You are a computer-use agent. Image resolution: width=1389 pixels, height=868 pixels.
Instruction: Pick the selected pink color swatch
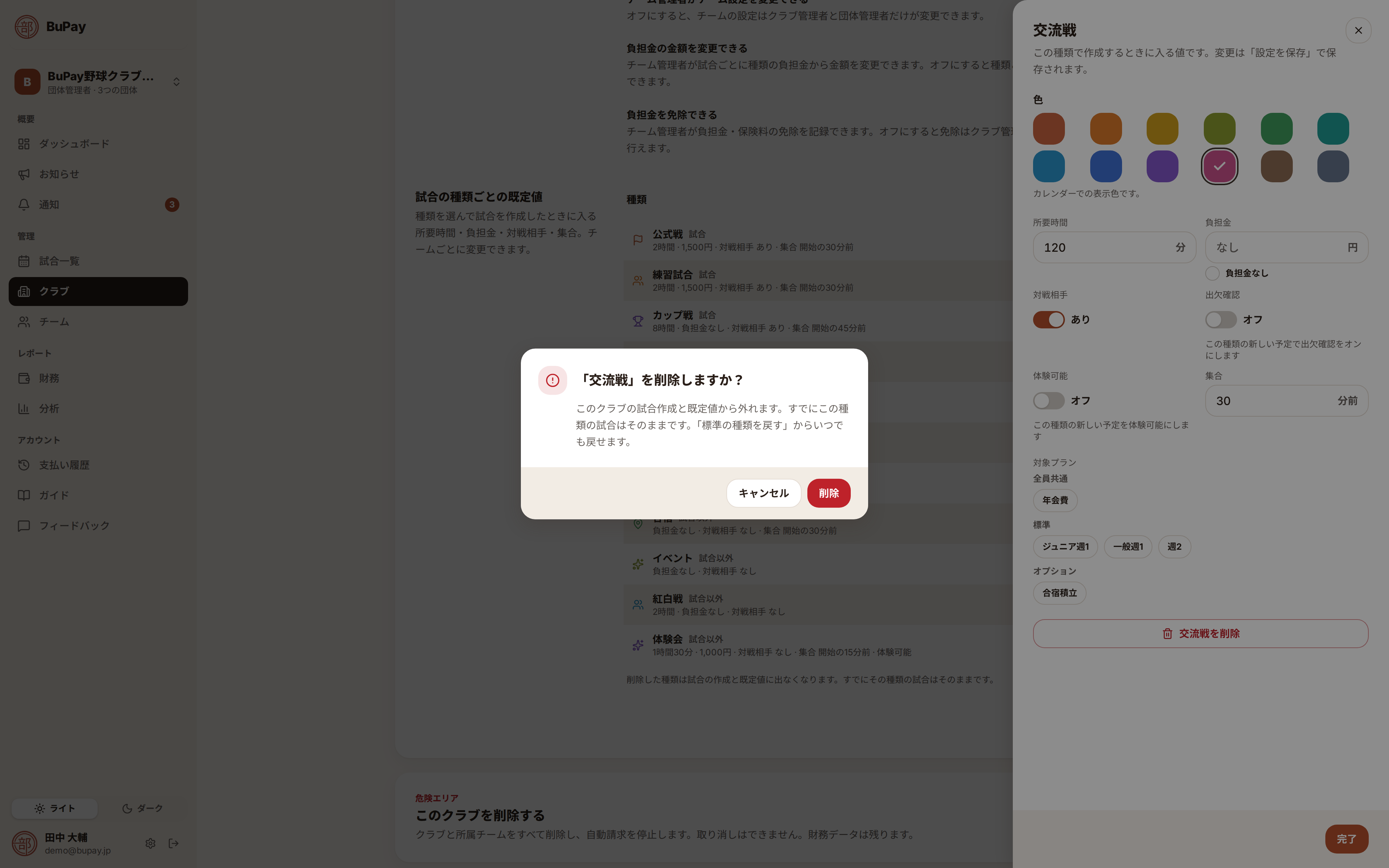(1219, 166)
